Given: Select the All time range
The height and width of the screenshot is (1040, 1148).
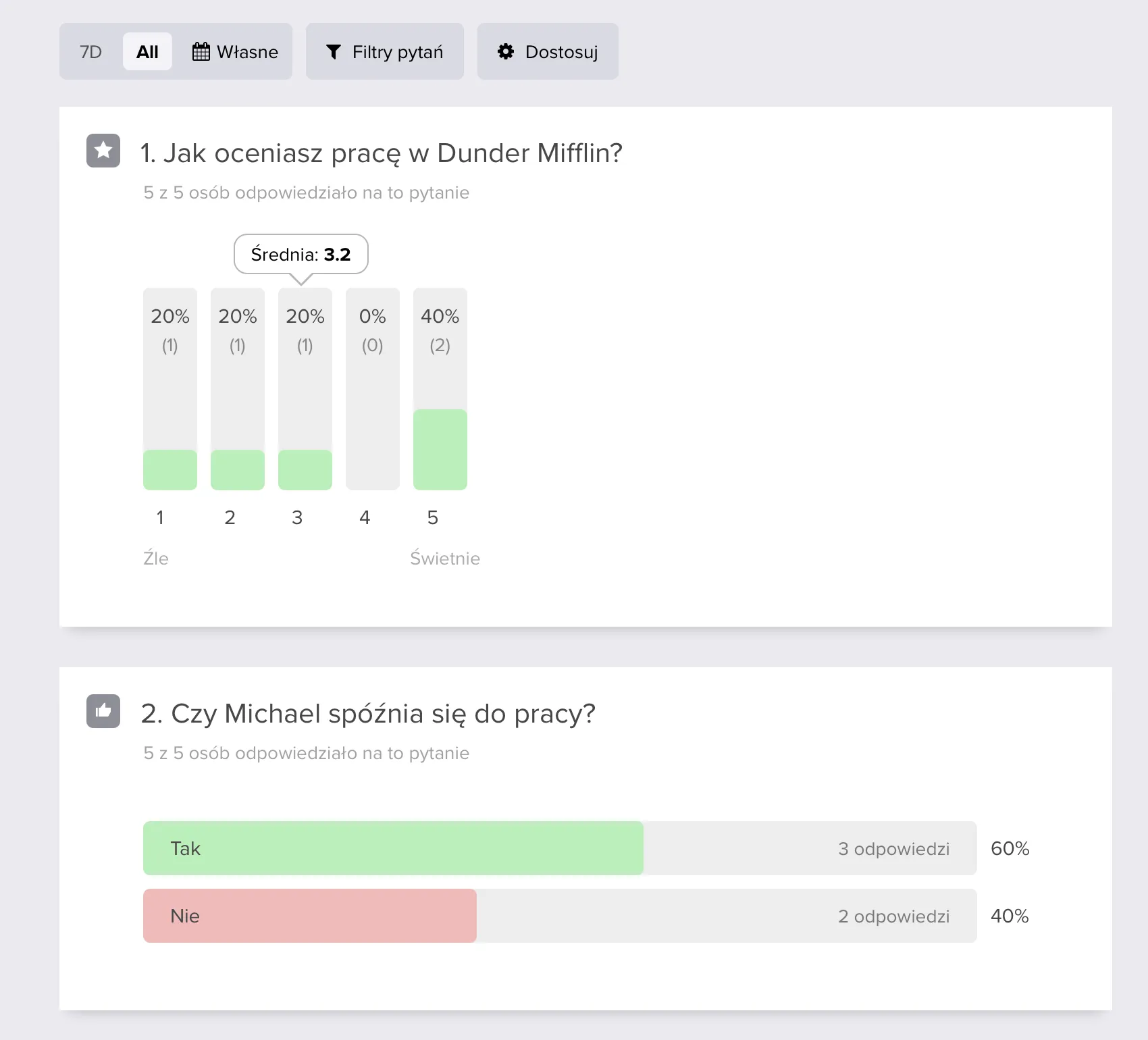Looking at the screenshot, I should (147, 51).
